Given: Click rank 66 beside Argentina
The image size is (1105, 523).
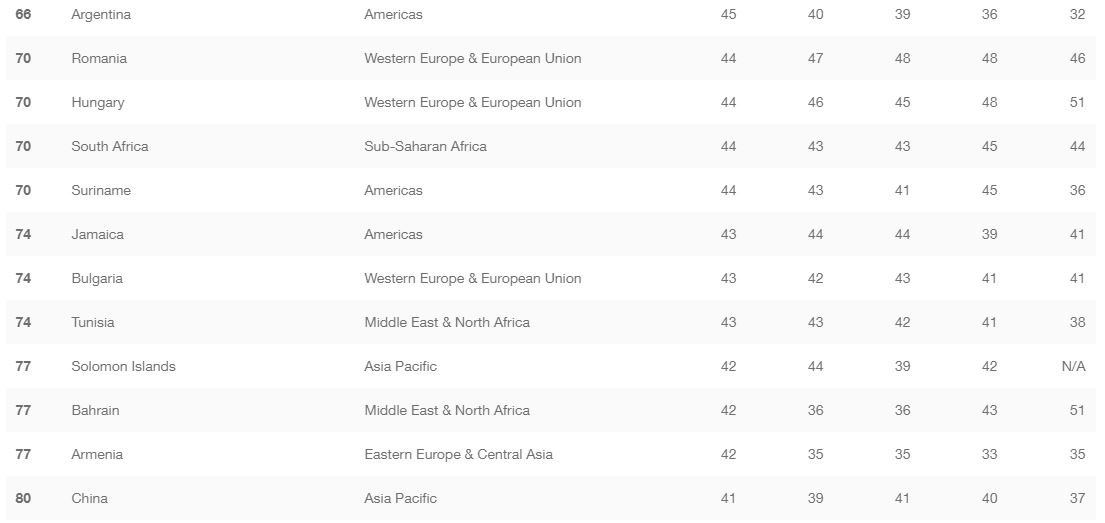Looking at the screenshot, I should (23, 15).
